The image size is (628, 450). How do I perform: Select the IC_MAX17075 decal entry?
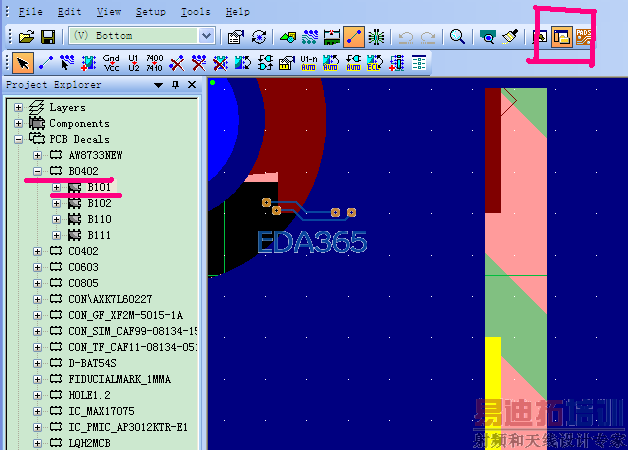pyautogui.click(x=101, y=412)
